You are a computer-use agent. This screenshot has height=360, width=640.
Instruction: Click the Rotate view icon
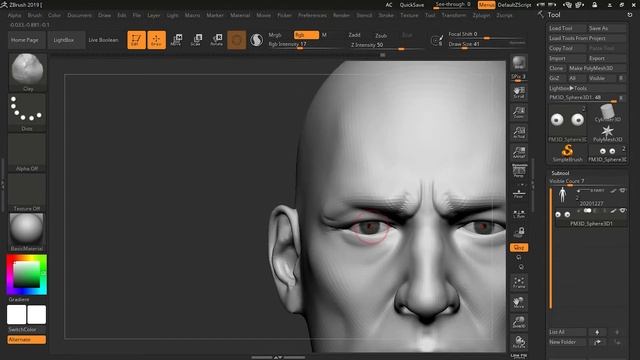point(519,342)
